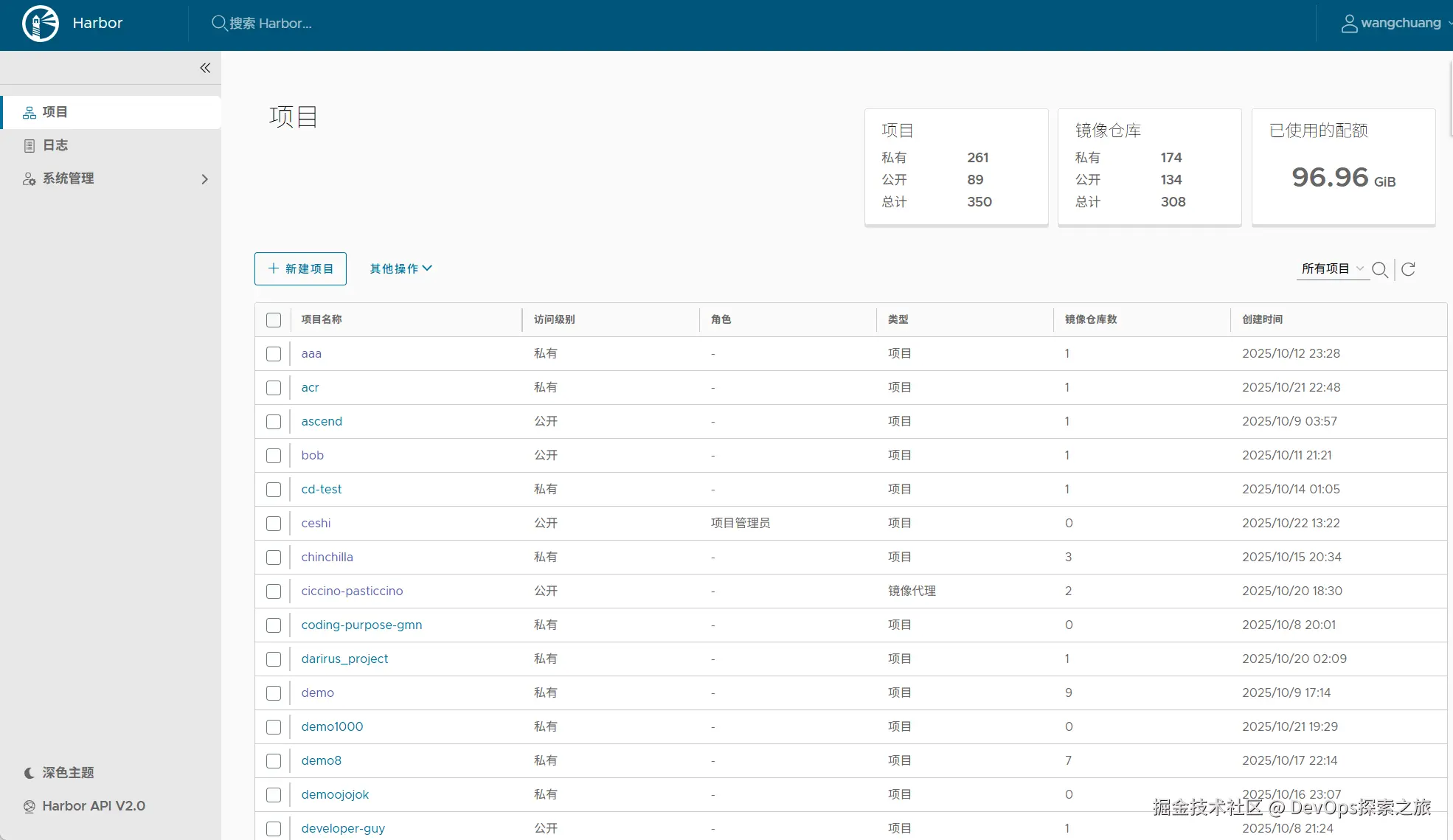Click the 日志 logs icon in sidebar
The image size is (1453, 840).
[x=29, y=145]
